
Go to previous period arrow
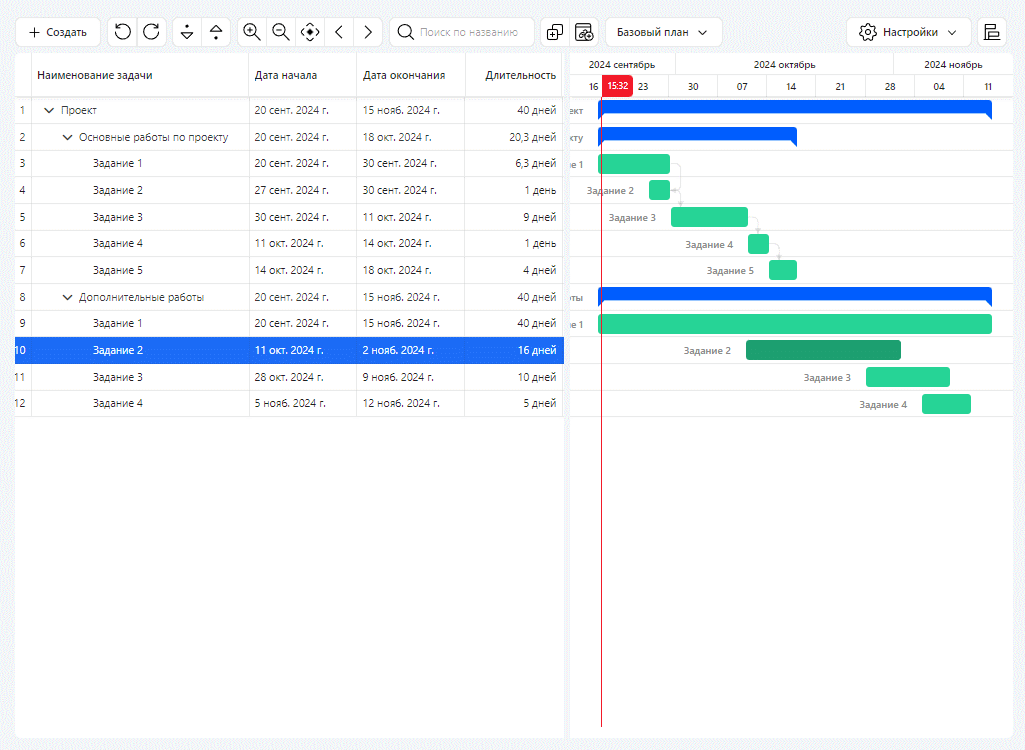[x=339, y=32]
